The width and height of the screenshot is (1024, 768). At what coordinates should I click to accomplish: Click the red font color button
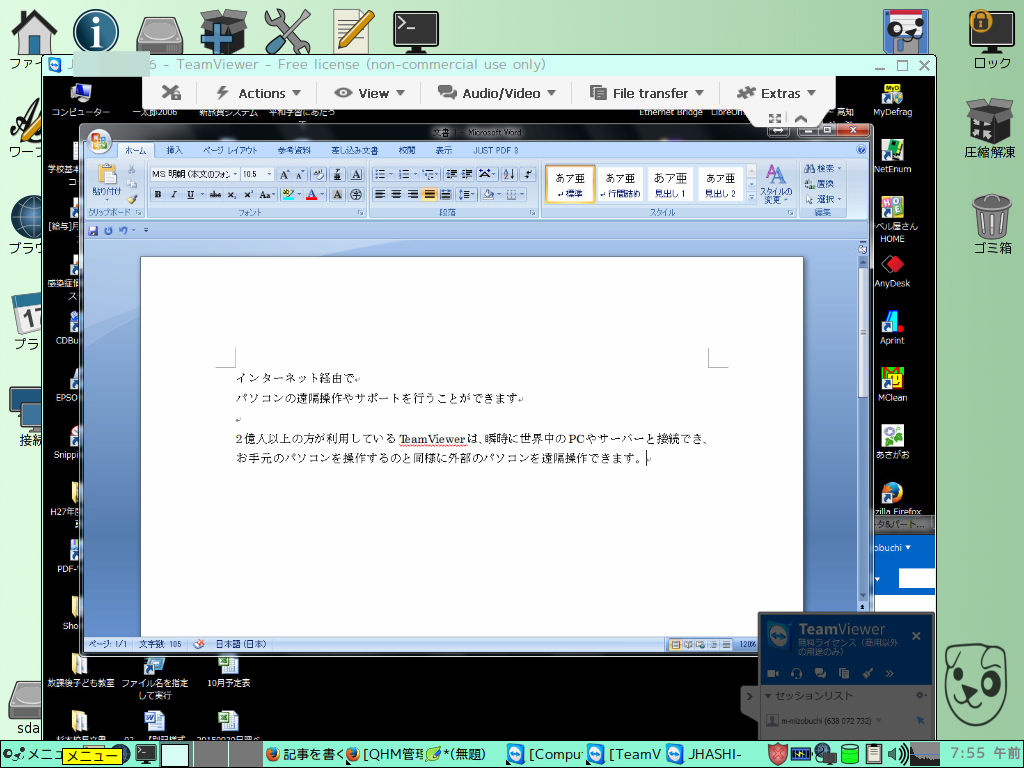point(312,195)
